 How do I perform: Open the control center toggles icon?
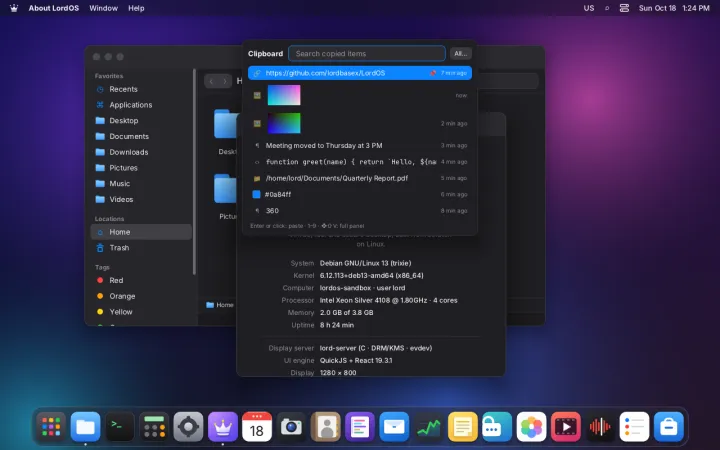[x=624, y=8]
